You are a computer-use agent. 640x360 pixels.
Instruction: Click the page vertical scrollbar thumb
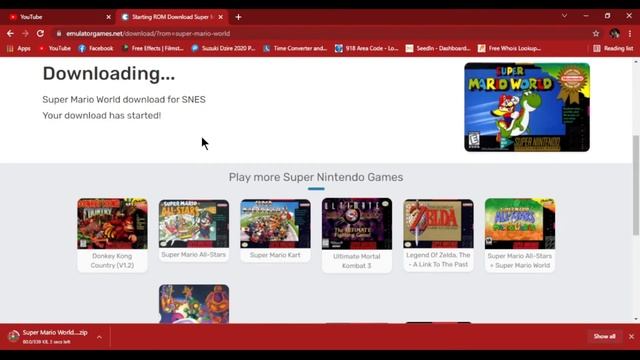tap(636, 185)
